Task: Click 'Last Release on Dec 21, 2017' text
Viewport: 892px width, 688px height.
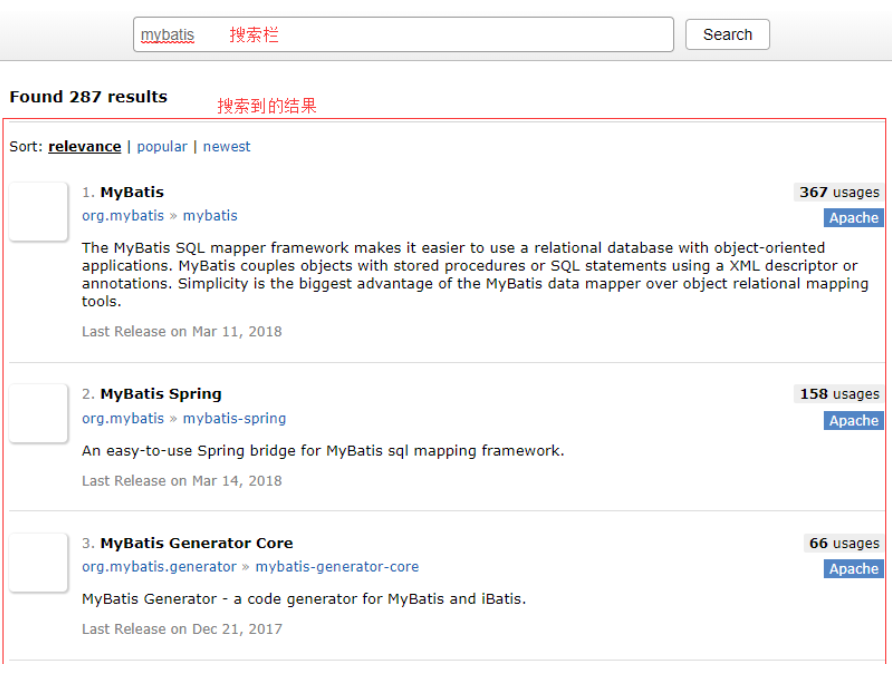Action: tap(182, 629)
